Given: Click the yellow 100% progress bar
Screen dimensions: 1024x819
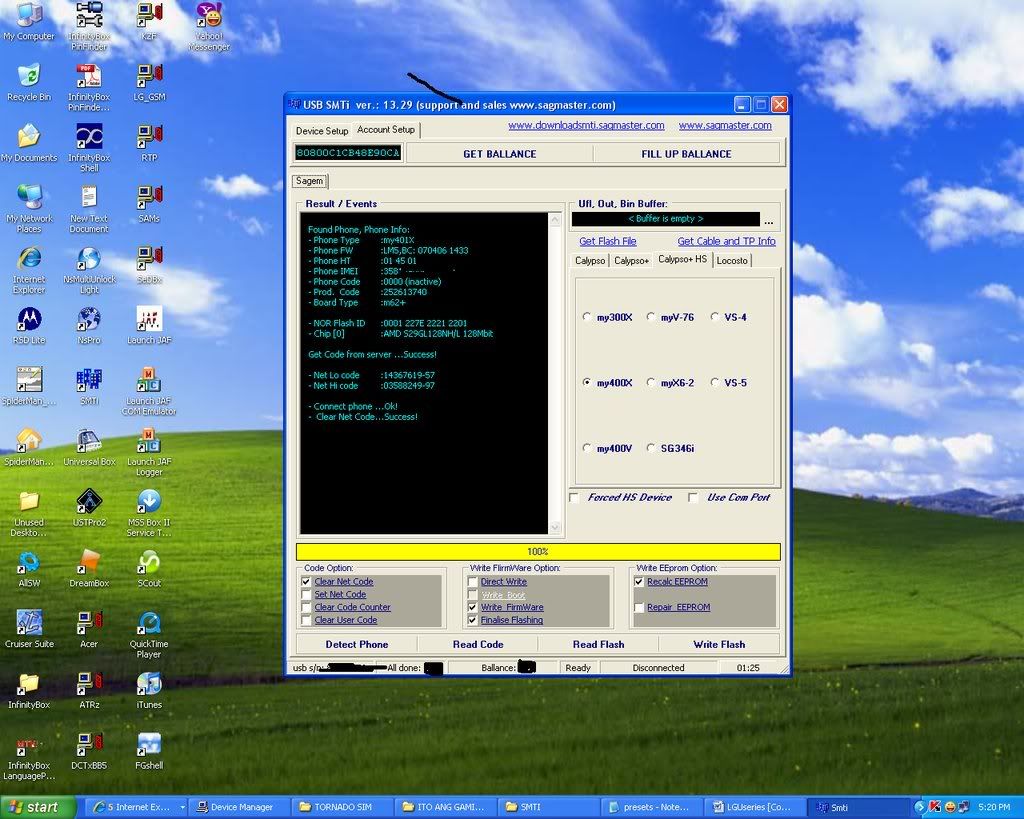Looking at the screenshot, I should pyautogui.click(x=538, y=552).
